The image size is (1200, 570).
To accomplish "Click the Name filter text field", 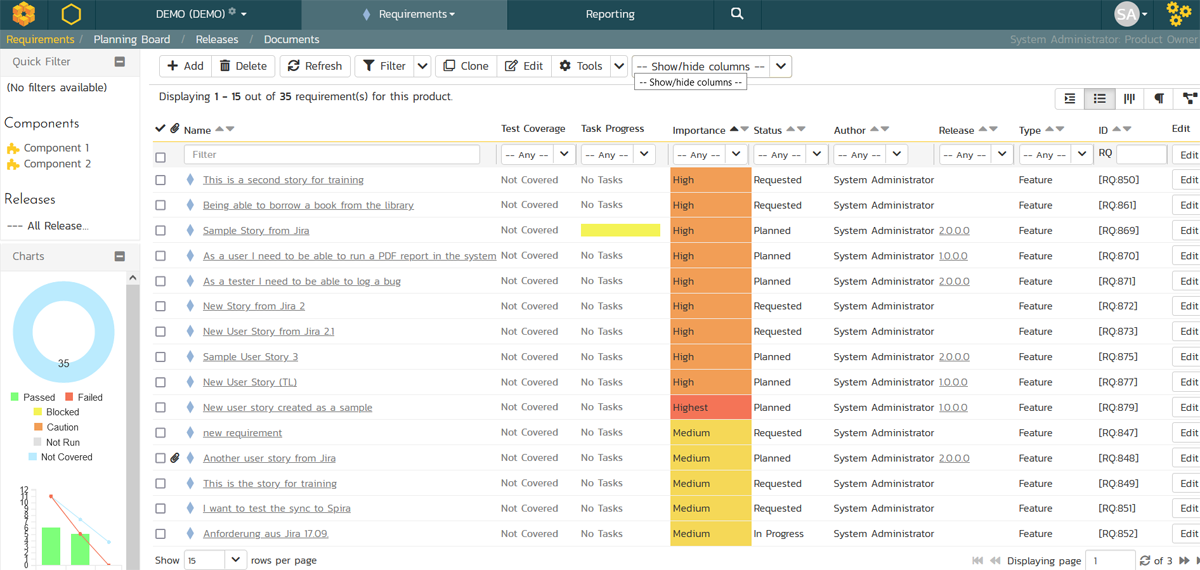I will tap(331, 155).
